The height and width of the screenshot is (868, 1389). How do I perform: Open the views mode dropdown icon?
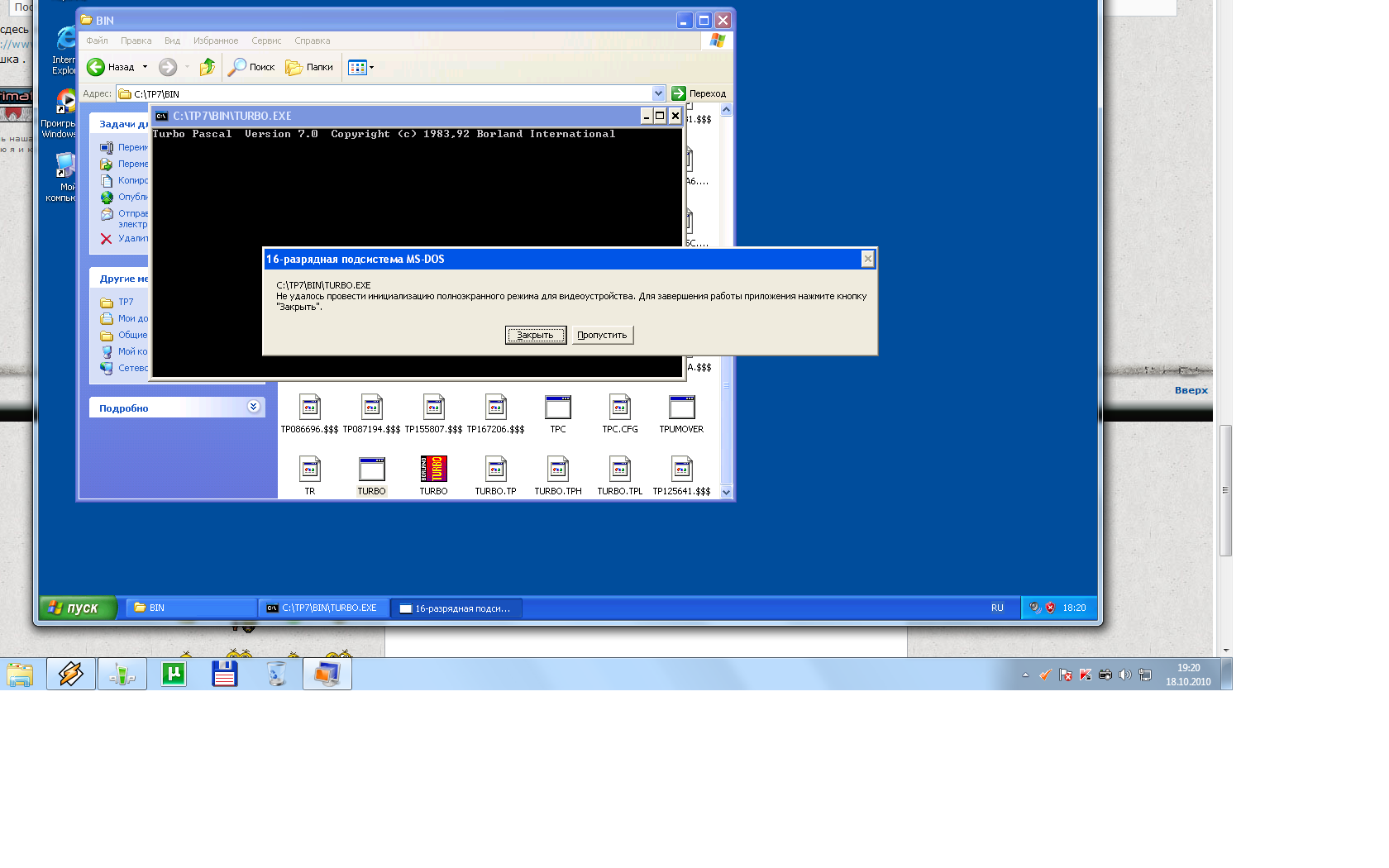[361, 67]
